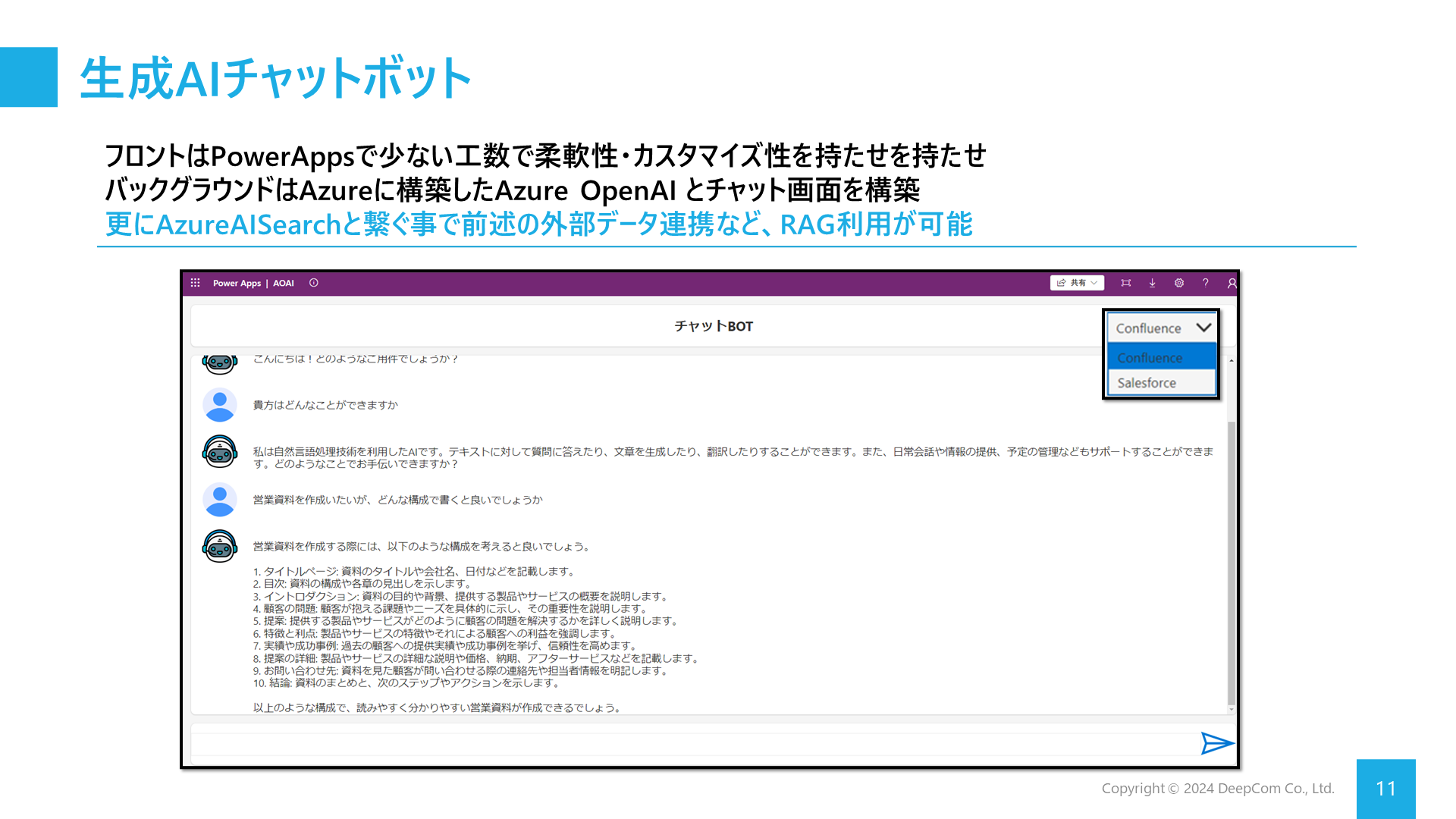The width and height of the screenshot is (1456, 819).
Task: Open the user account icon
Action: coord(1232,283)
